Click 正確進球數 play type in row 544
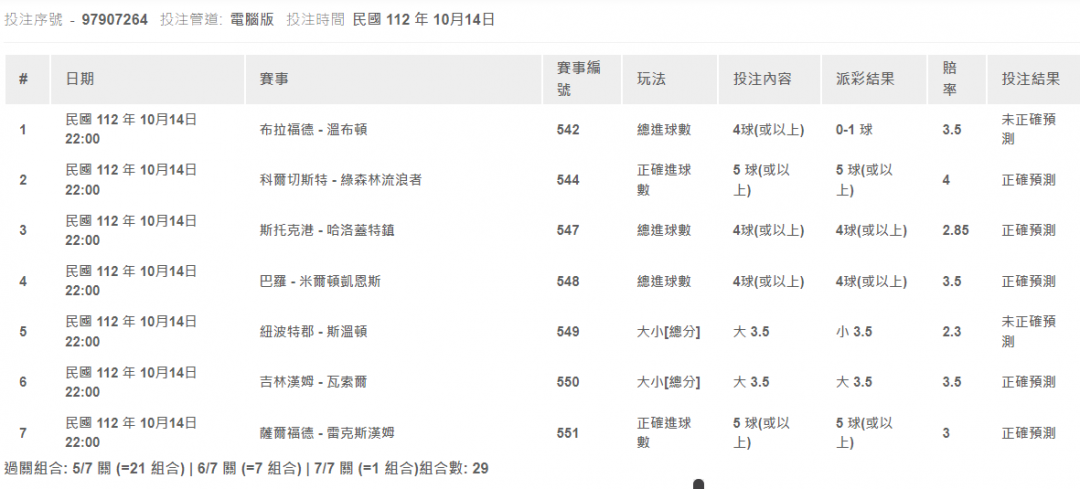Screen dimensions: 1080x489 pyautogui.click(x=664, y=180)
